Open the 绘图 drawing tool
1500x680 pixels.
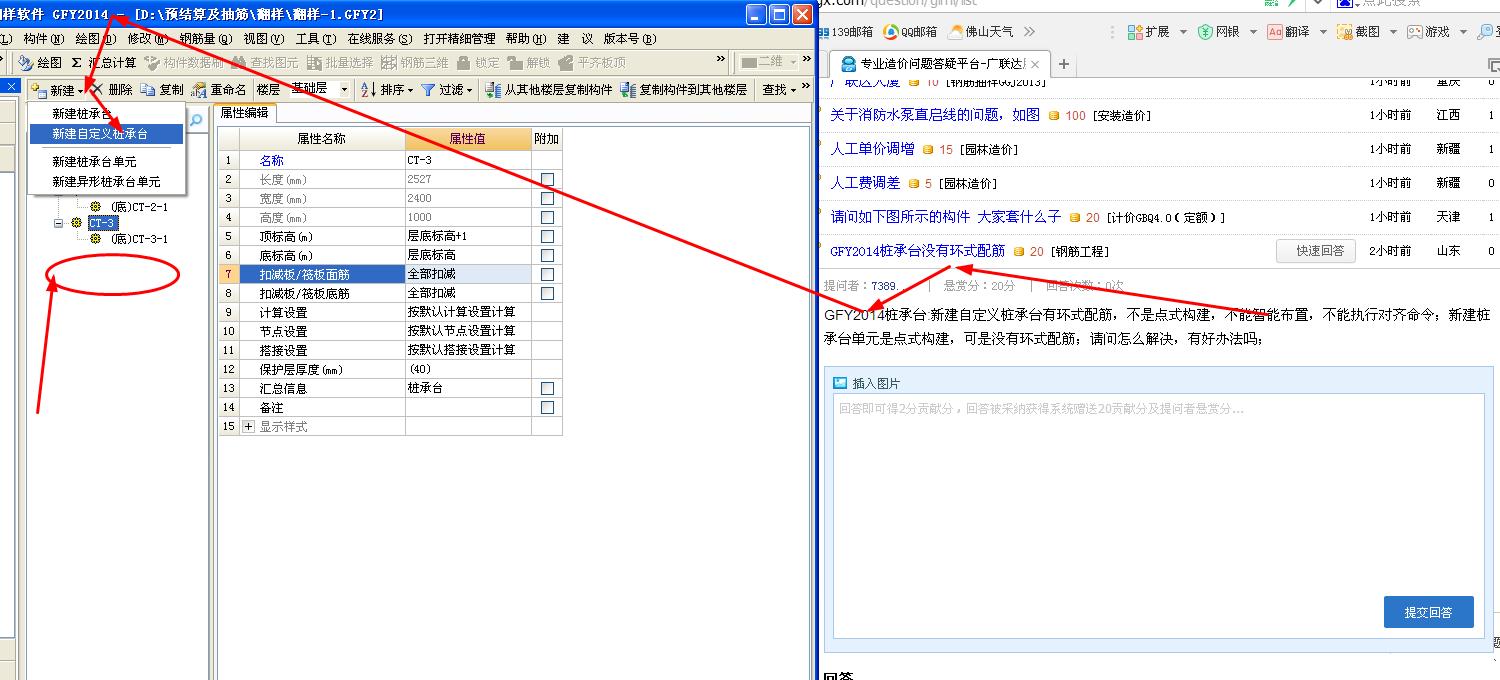pos(40,63)
